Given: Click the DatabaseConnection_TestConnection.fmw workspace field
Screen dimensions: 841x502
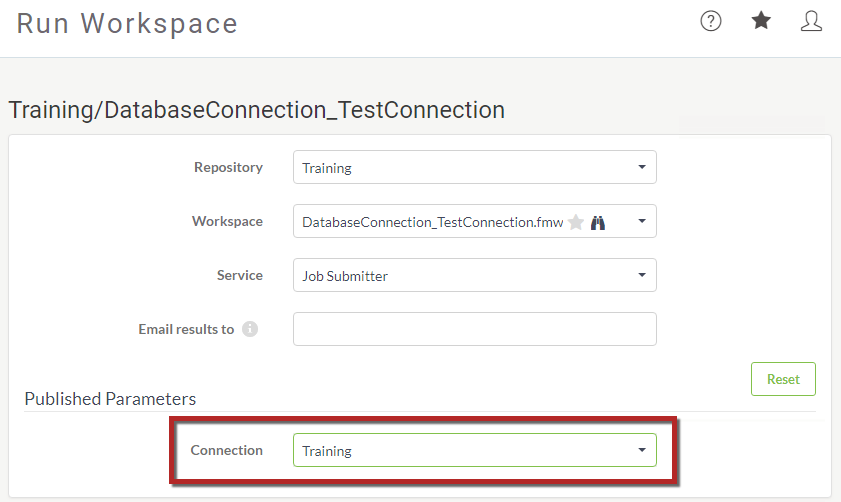Looking at the screenshot, I should point(475,221).
